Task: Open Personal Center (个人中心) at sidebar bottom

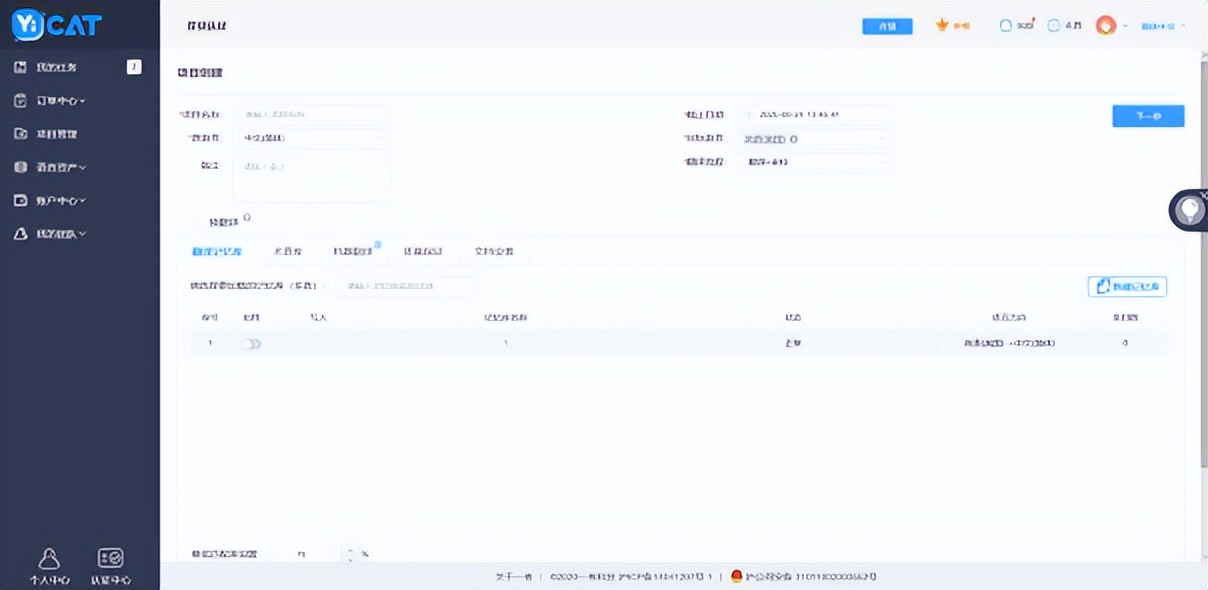Action: pos(49,565)
